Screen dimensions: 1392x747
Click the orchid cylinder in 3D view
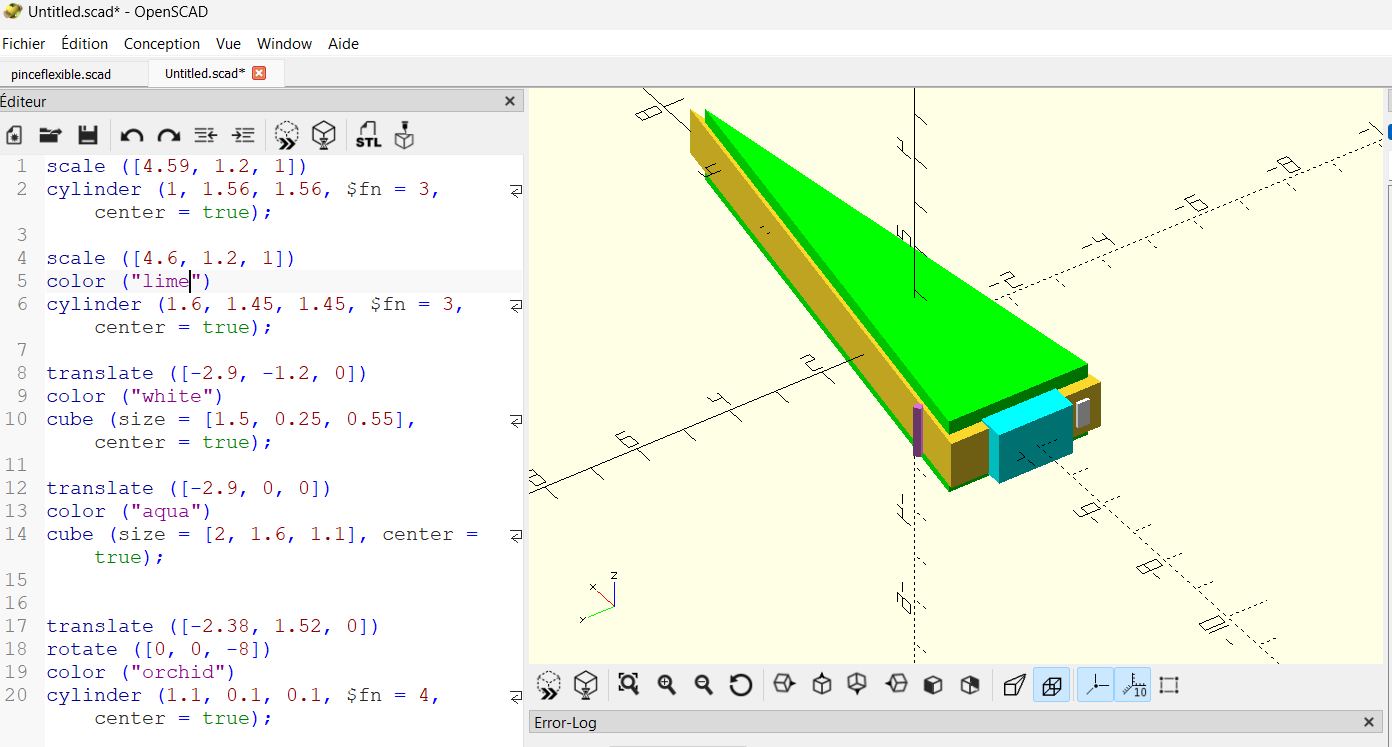918,430
